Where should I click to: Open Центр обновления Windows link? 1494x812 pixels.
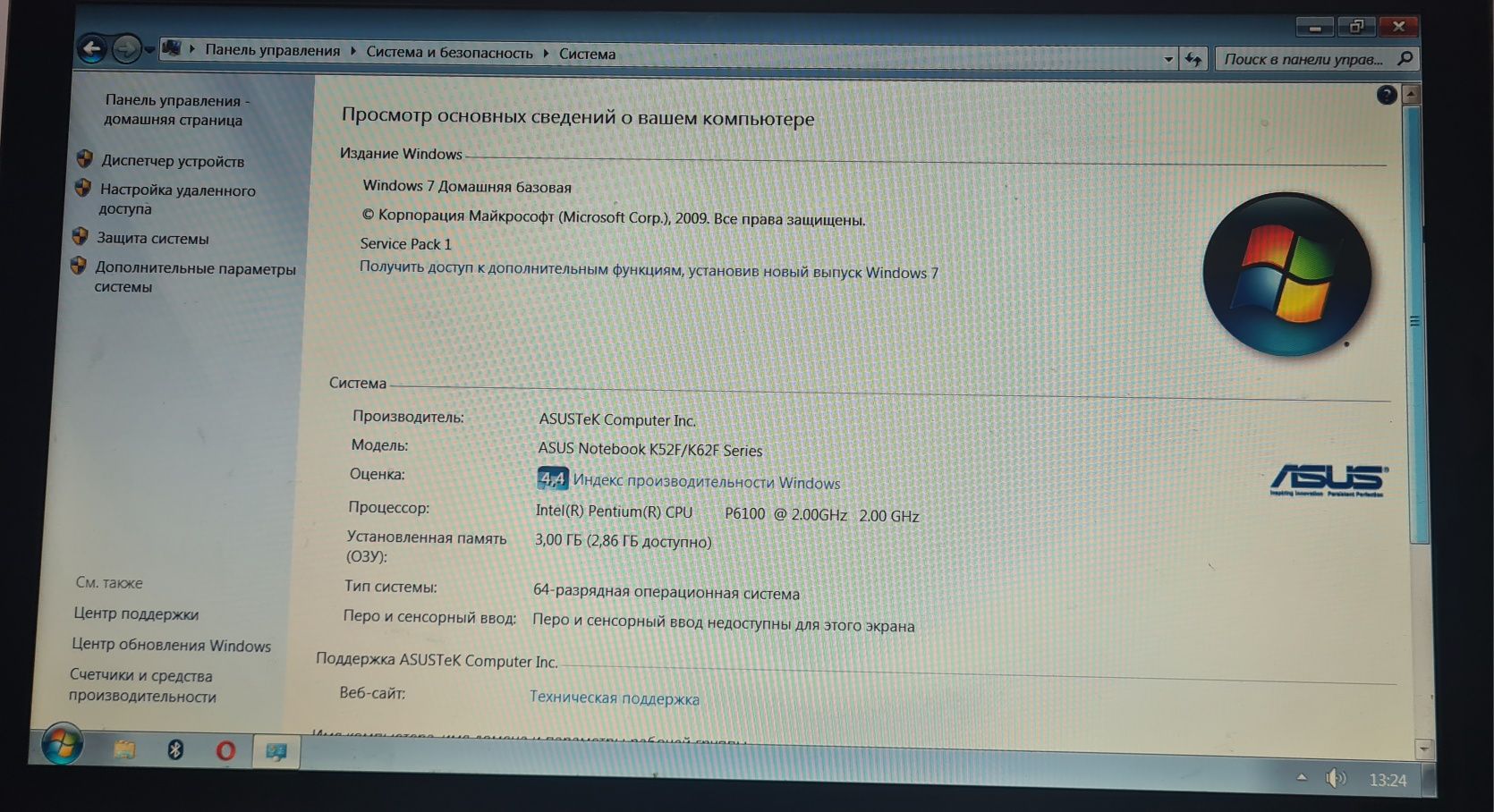171,645
